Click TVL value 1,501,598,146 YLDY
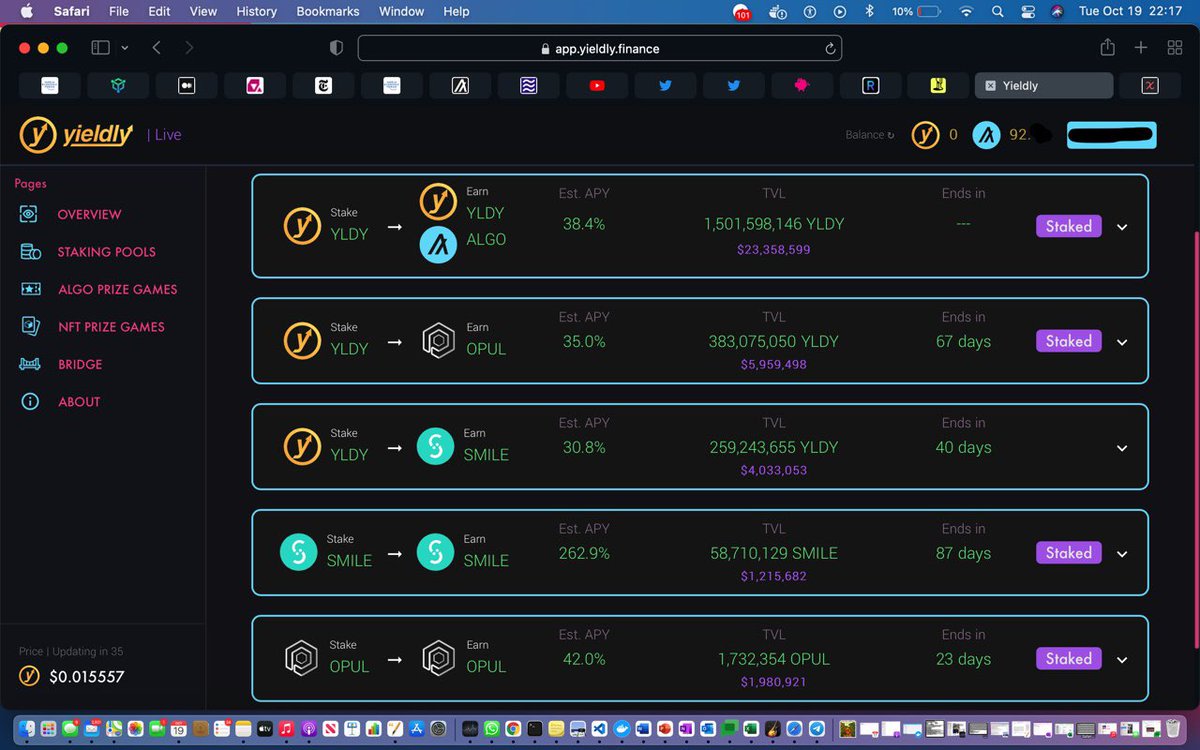1200x750 pixels. [x=774, y=224]
